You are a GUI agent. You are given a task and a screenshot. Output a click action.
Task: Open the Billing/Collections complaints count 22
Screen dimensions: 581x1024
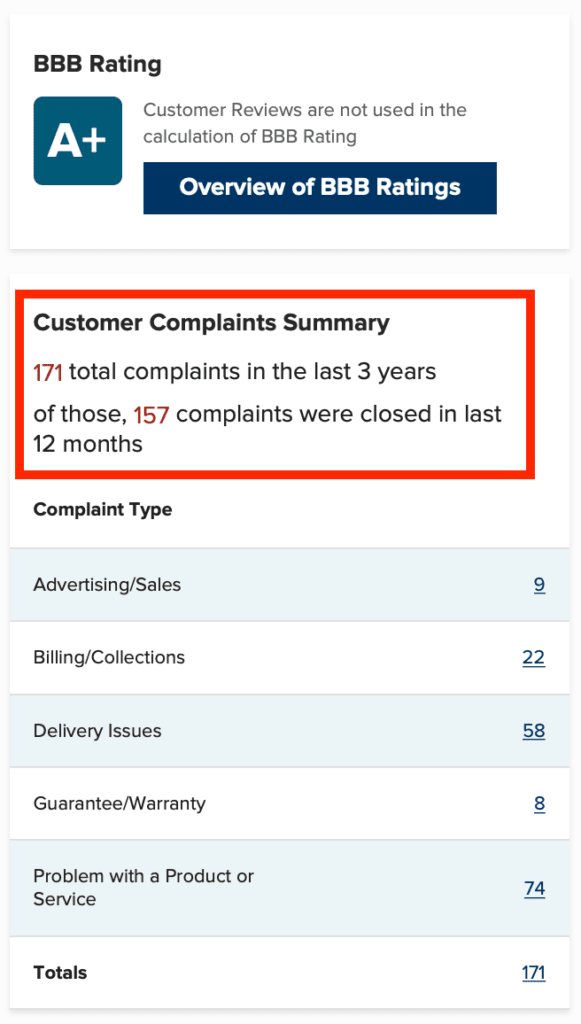pyautogui.click(x=533, y=657)
